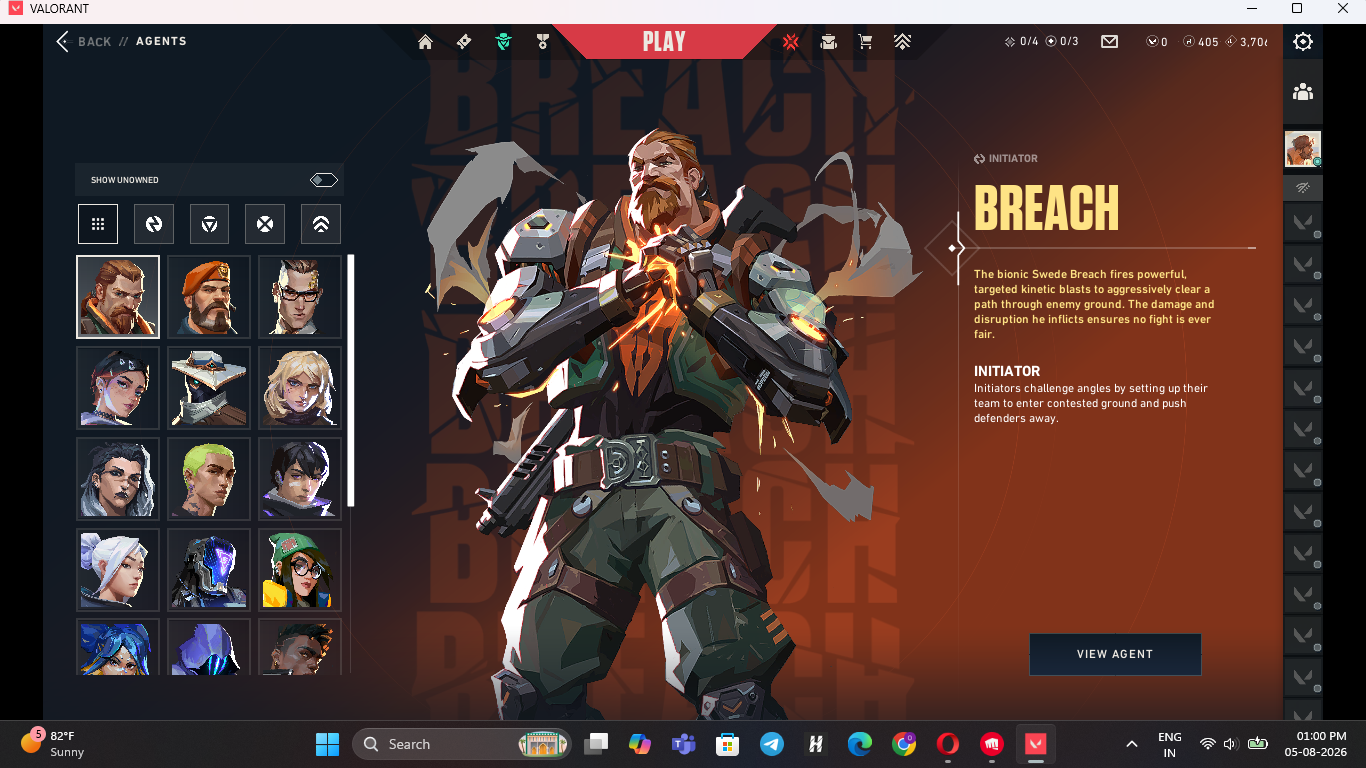Open Microsoft Store from the taskbar

(x=727, y=744)
